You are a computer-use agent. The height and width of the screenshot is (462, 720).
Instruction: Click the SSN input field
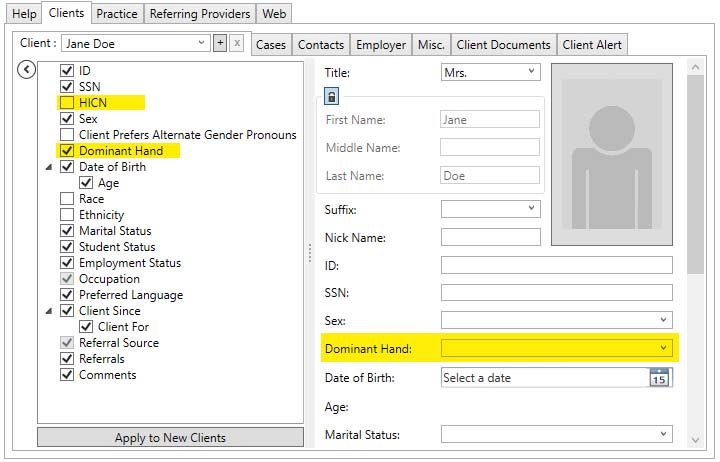(x=556, y=293)
